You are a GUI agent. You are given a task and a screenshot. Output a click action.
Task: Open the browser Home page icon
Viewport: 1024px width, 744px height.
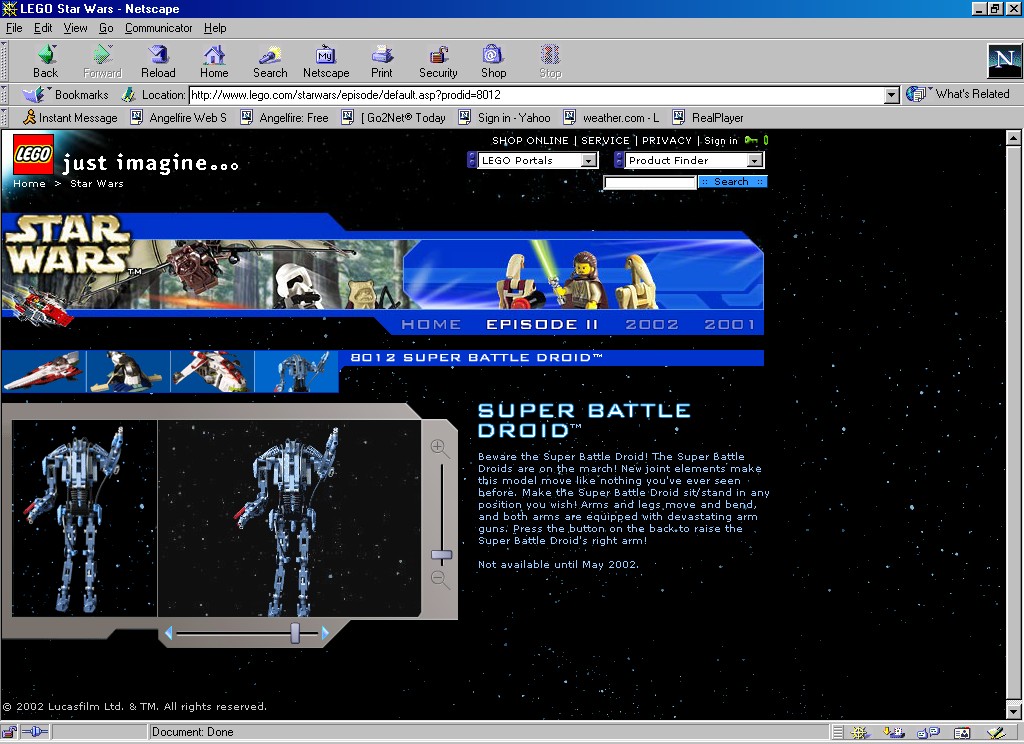(x=214, y=61)
